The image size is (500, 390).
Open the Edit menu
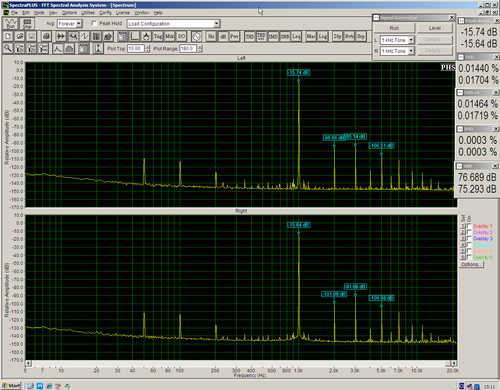26,13
